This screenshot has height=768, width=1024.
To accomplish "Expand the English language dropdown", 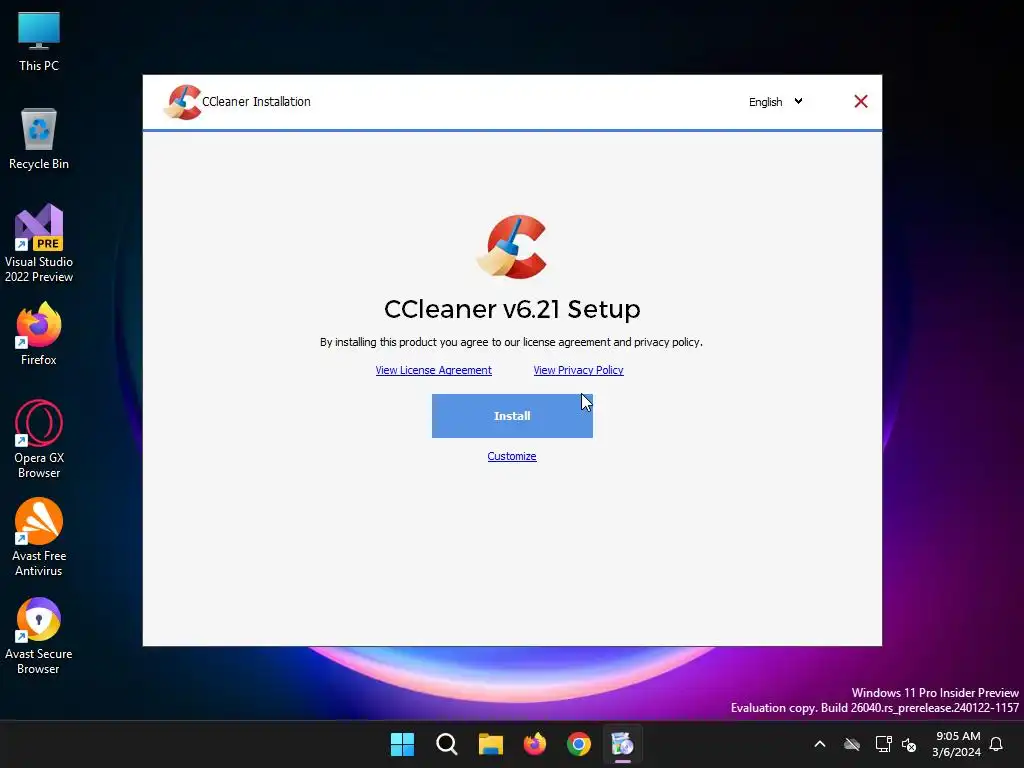I will click(776, 102).
